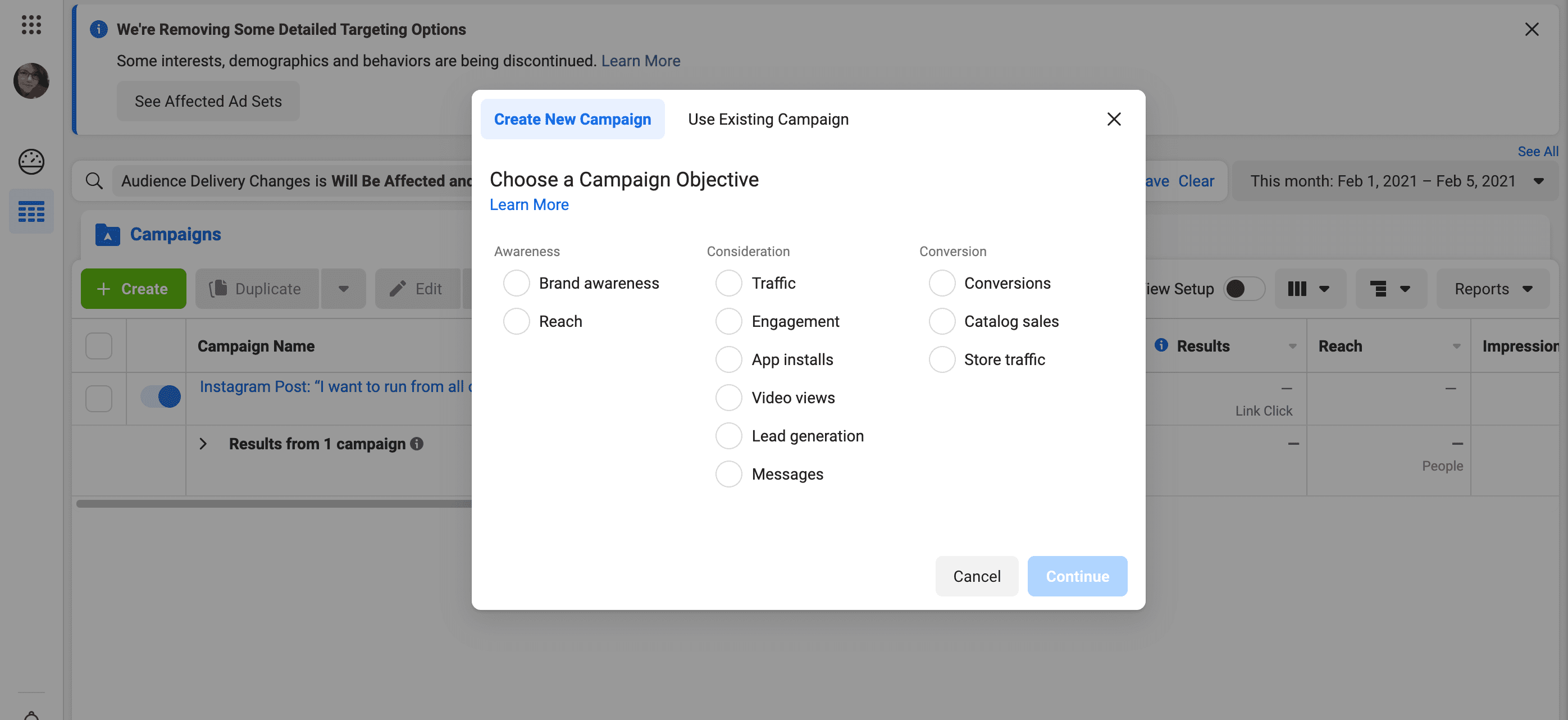The height and width of the screenshot is (720, 1568).
Task: Select the Brand awareness radio button
Action: click(x=516, y=283)
